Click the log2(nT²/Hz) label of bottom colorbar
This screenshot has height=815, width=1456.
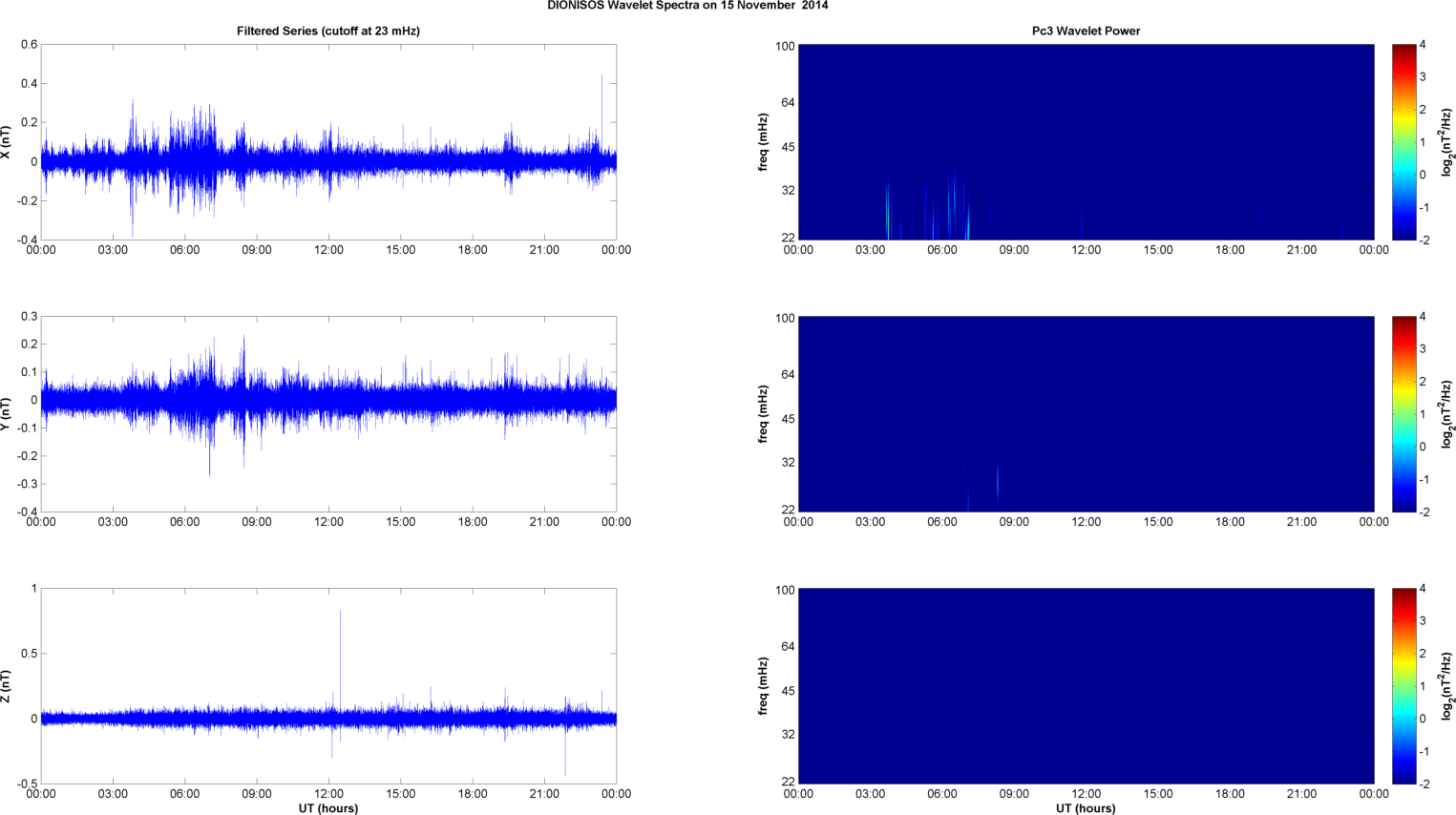[1447, 686]
